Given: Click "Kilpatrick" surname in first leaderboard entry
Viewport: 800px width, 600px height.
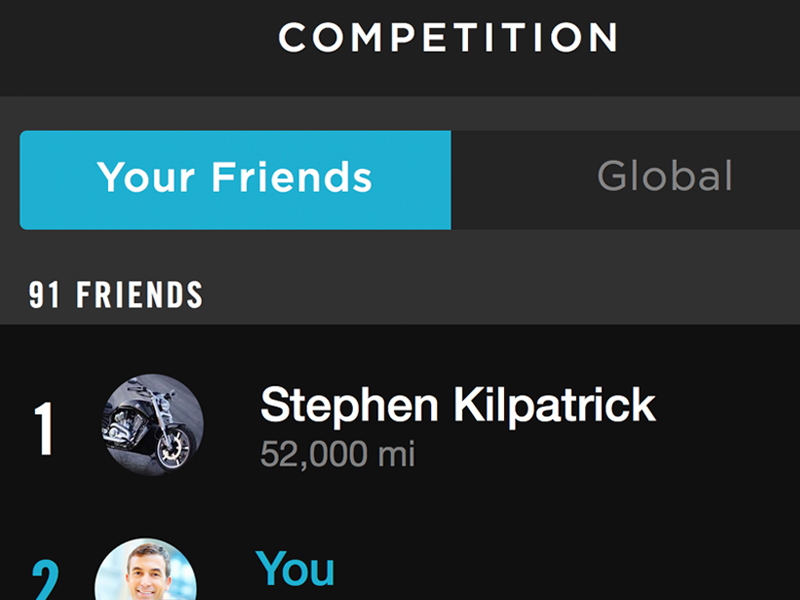Looking at the screenshot, I should coord(555,405).
